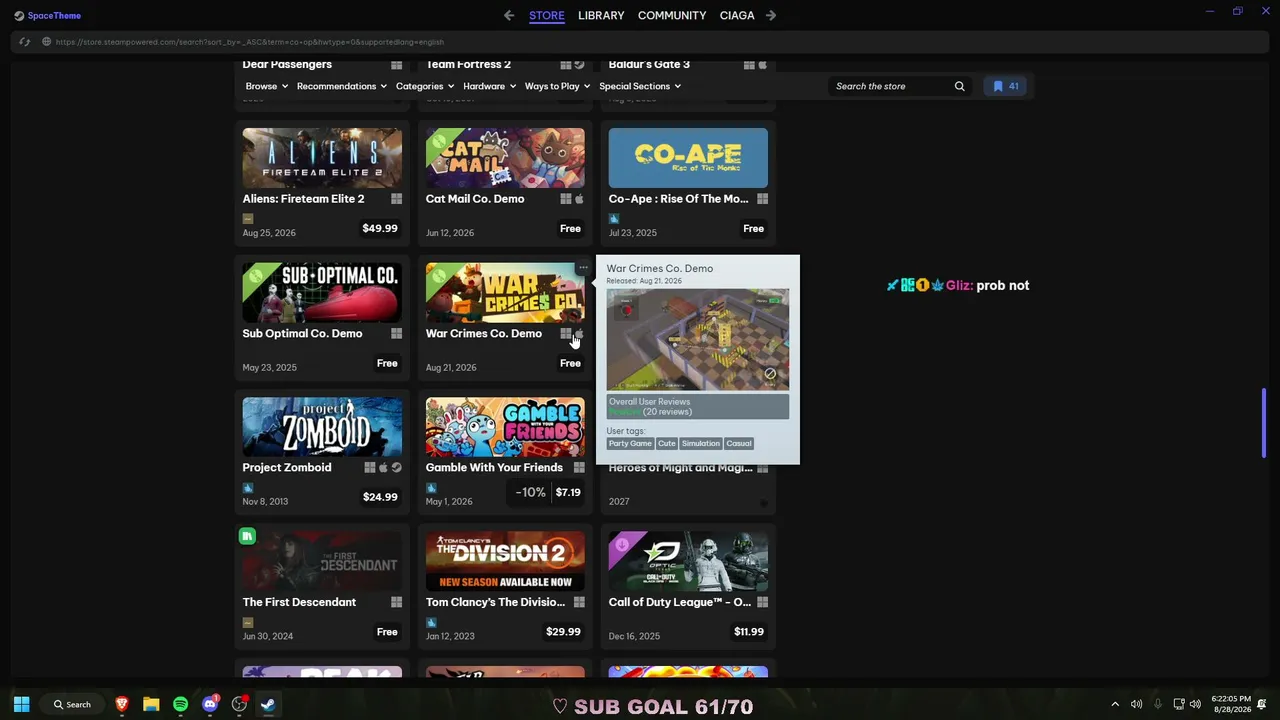The width and height of the screenshot is (1280, 720).
Task: Click Windows platform icon on Sub Optimal Co. Demo
Action: pos(397,333)
